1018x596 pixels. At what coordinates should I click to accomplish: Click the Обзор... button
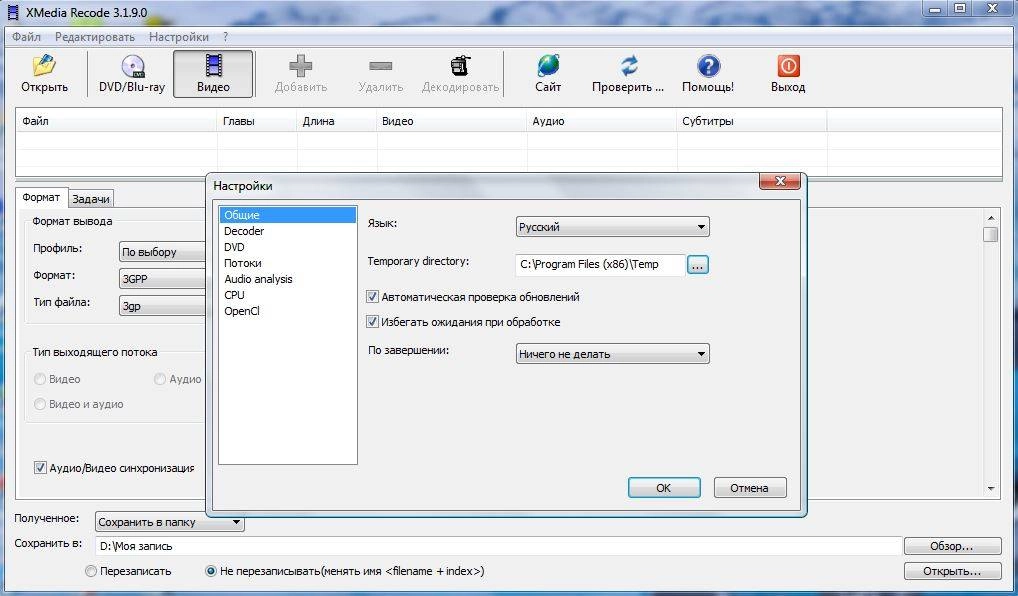point(952,546)
